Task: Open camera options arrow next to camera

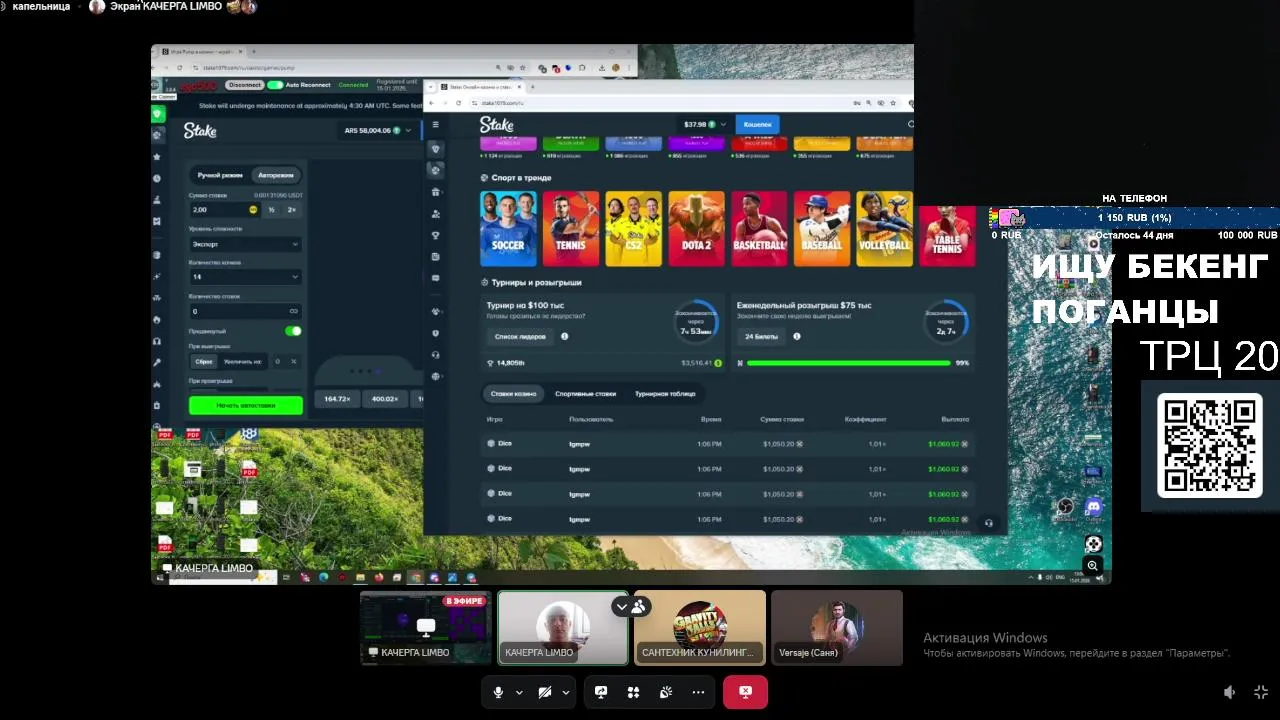Action: tap(566, 692)
